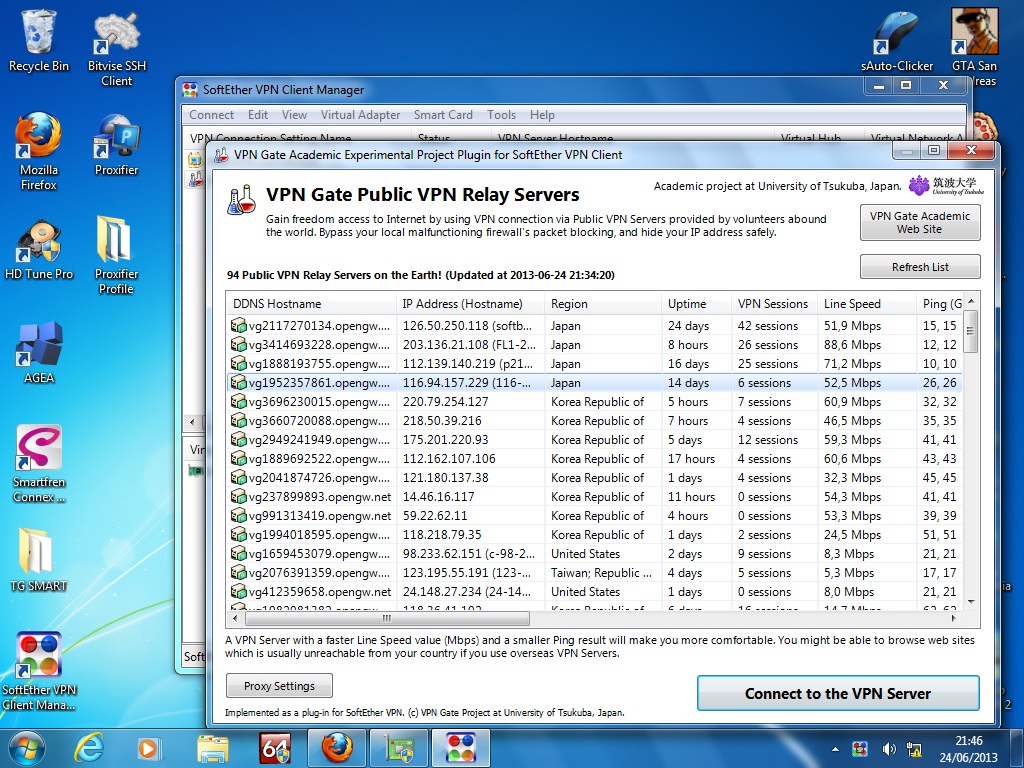The width and height of the screenshot is (1024, 768).
Task: Sort by IP Address (Hostname) column header
Action: 470,304
